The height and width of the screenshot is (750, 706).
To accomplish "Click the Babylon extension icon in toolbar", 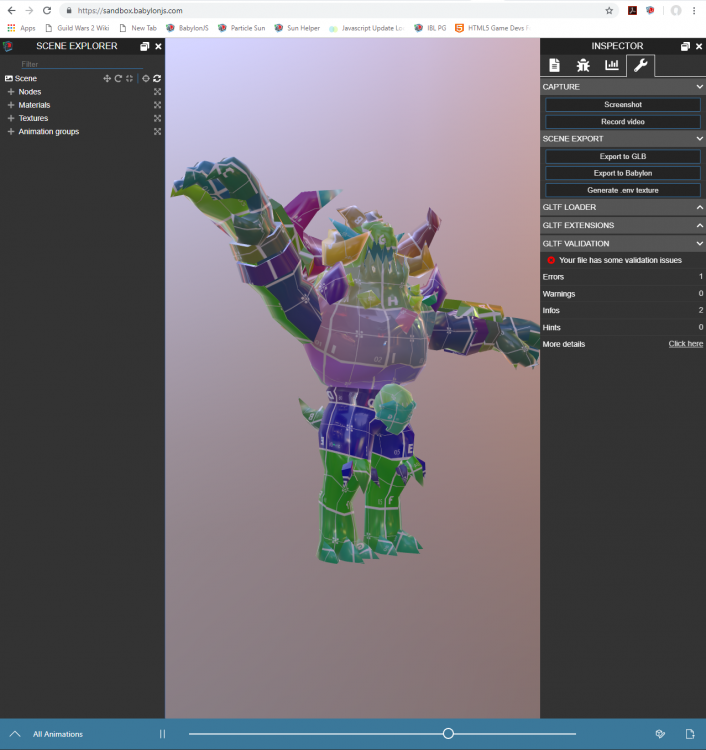I will click(650, 11).
